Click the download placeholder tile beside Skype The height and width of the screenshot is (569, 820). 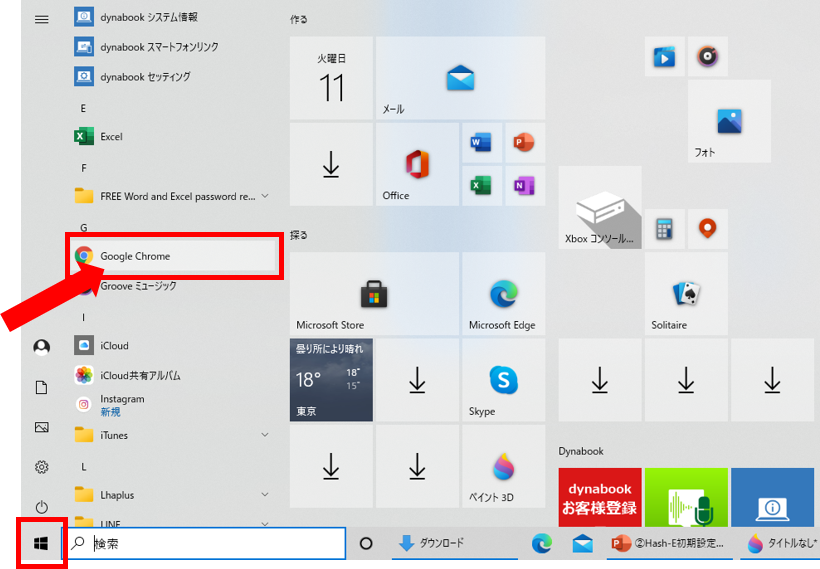(x=417, y=380)
